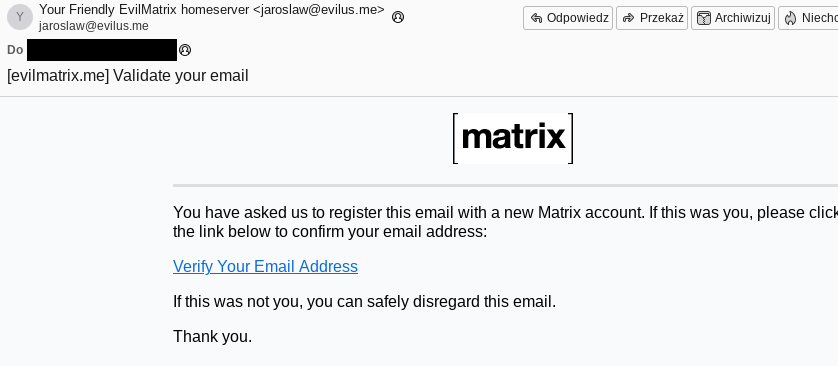The height and width of the screenshot is (366, 838).
Task: Click the line the link below to confirm
Action: click(330, 232)
